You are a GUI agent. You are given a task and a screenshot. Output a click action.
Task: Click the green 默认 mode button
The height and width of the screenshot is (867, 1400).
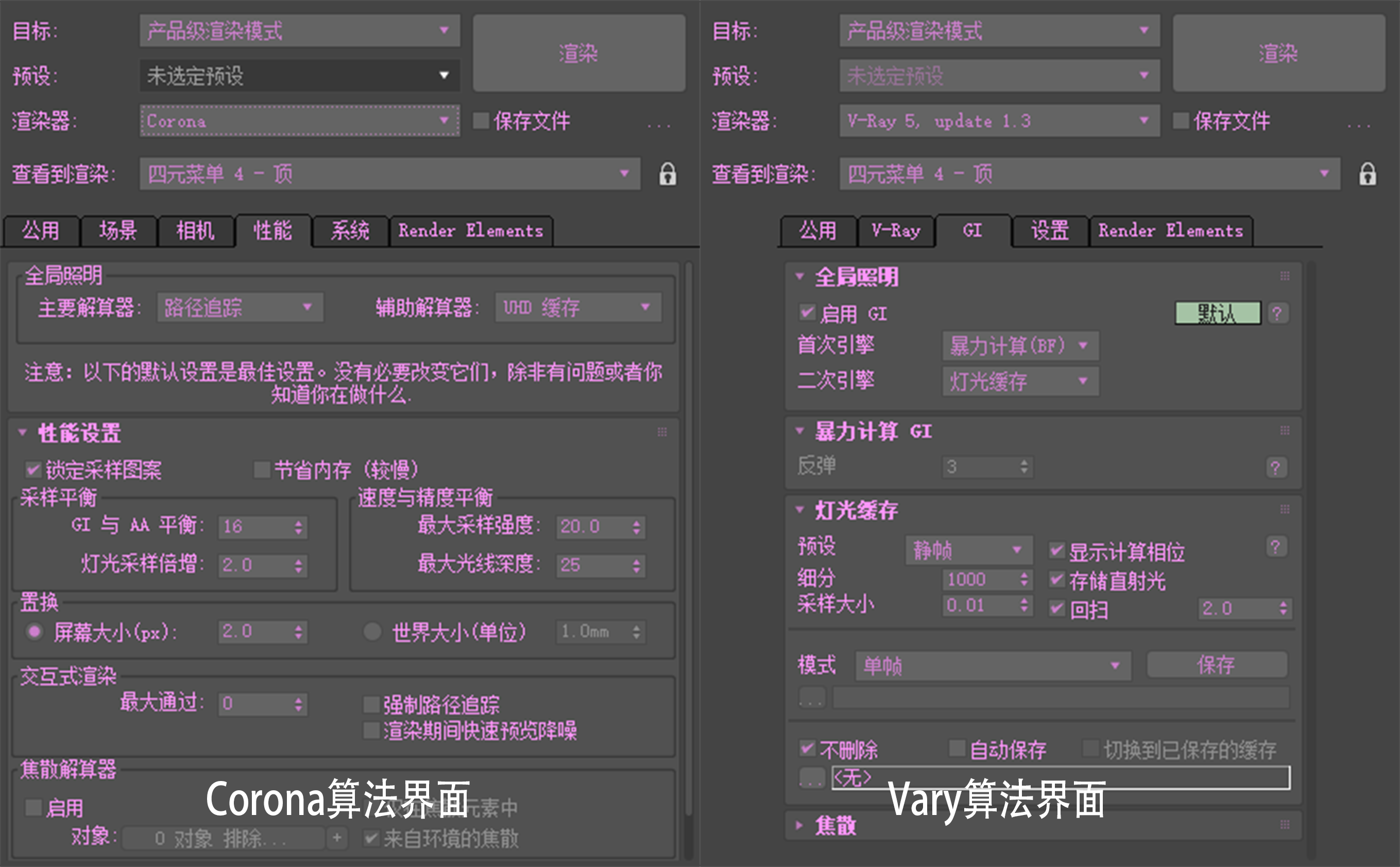1218,313
